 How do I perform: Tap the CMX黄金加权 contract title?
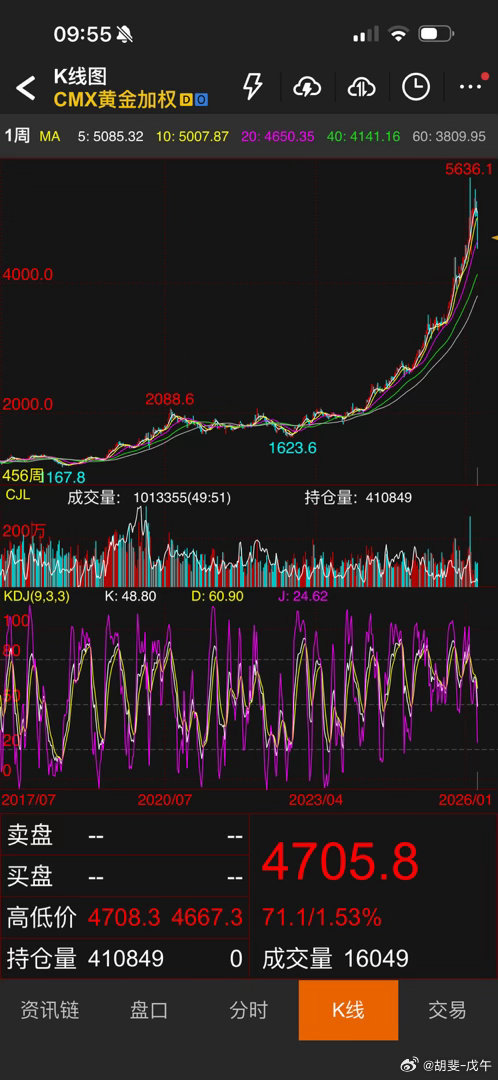[115, 99]
